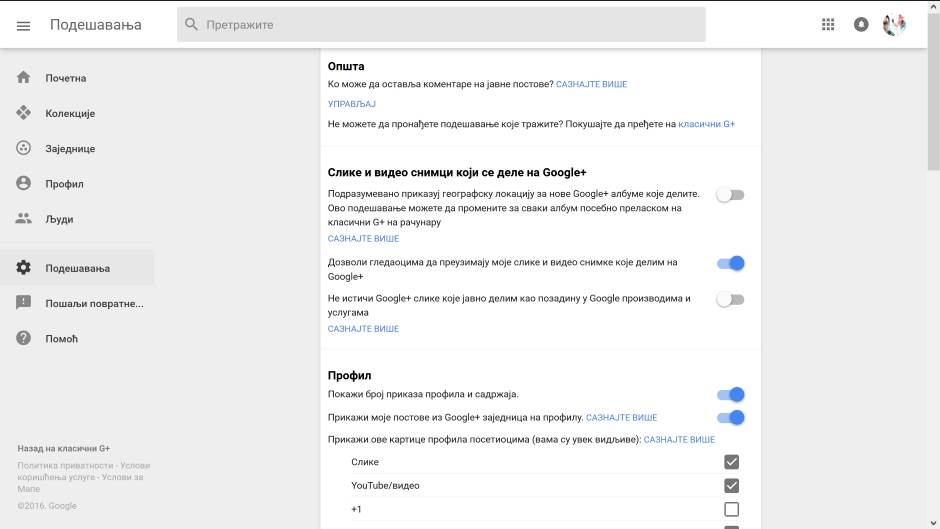The image size is (940, 529).
Task: Open the Google apps grid
Action: coord(828,25)
